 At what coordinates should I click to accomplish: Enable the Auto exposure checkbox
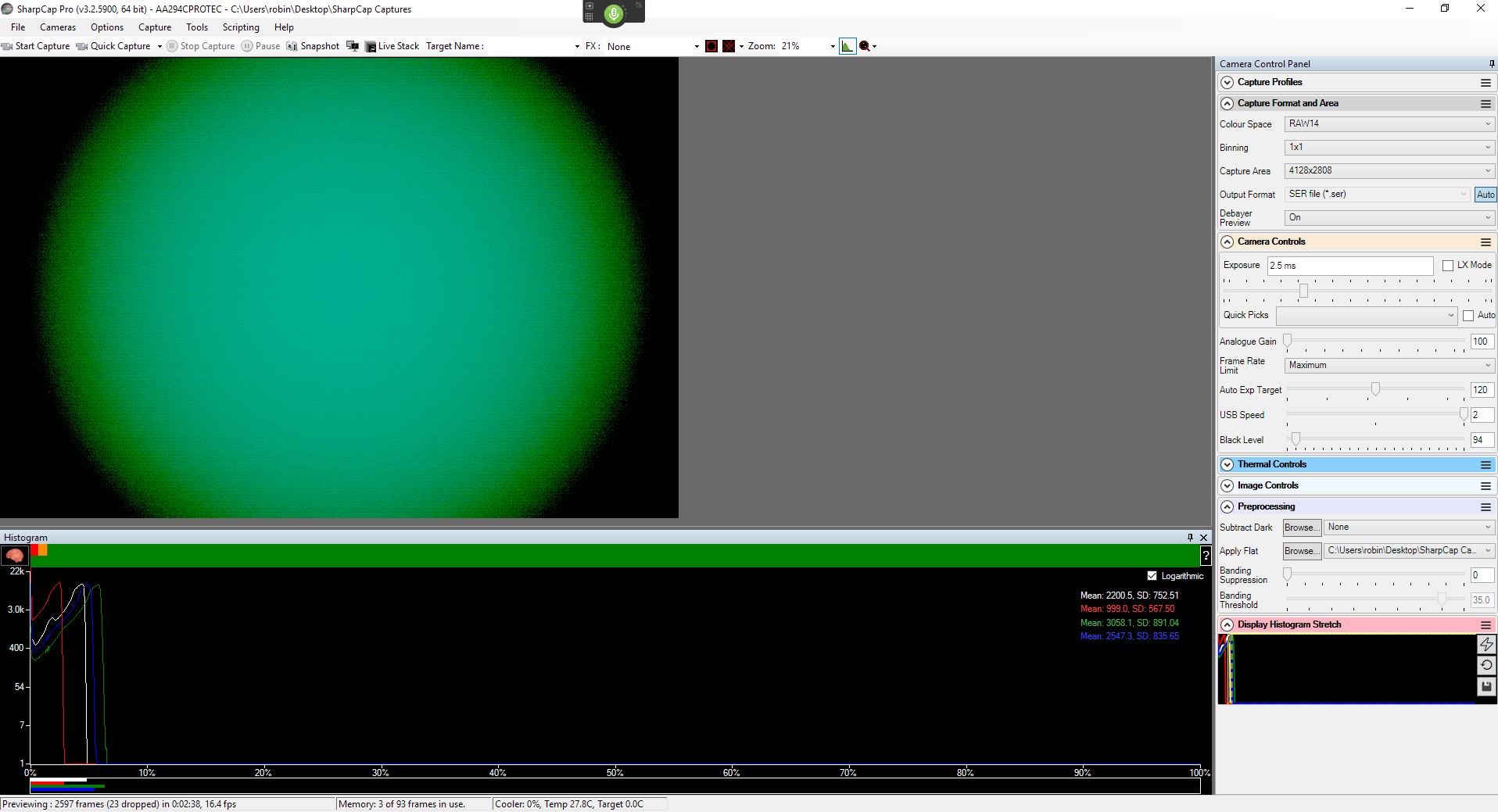1468,316
